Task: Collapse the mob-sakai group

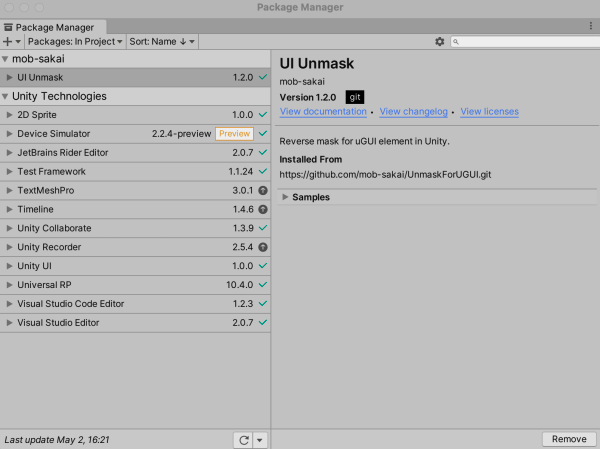Action: 5,59
